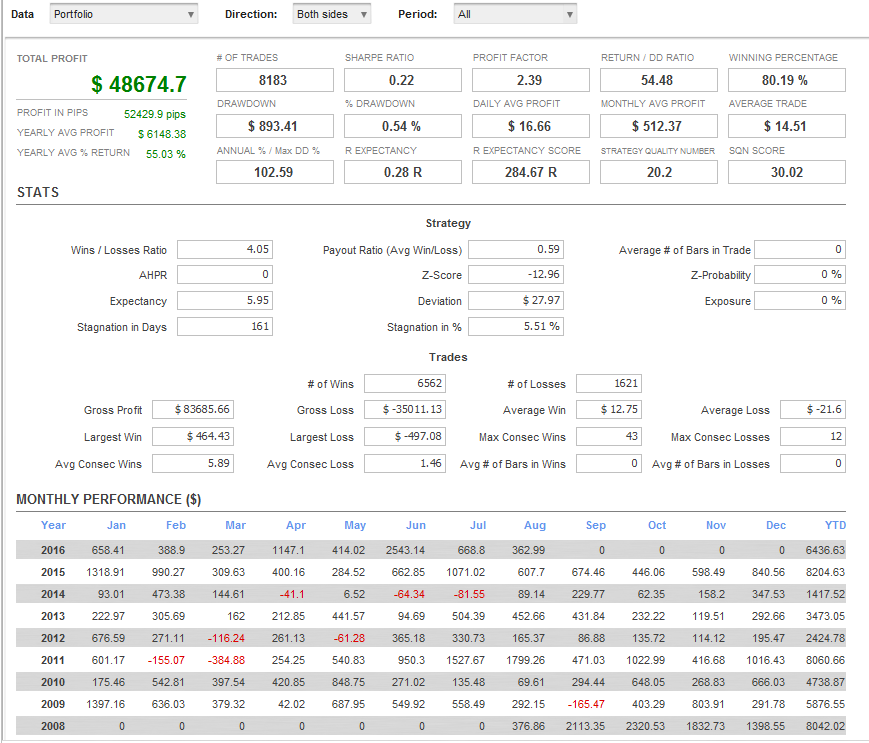Click the # of Losses field 1621
This screenshot has height=743, width=869.
(x=609, y=383)
